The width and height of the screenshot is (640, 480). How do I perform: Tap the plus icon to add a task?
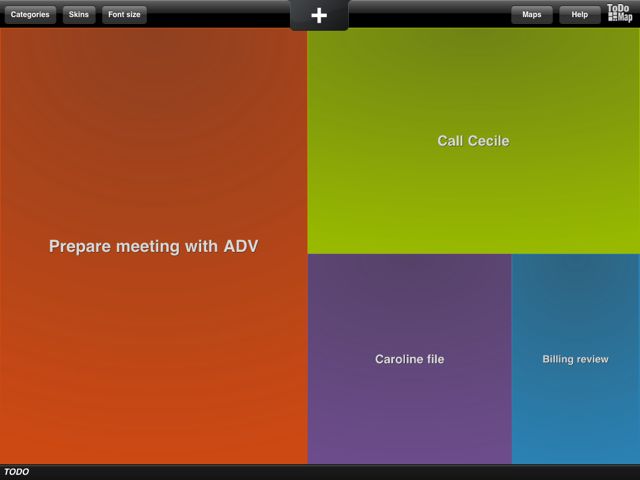[x=319, y=16]
